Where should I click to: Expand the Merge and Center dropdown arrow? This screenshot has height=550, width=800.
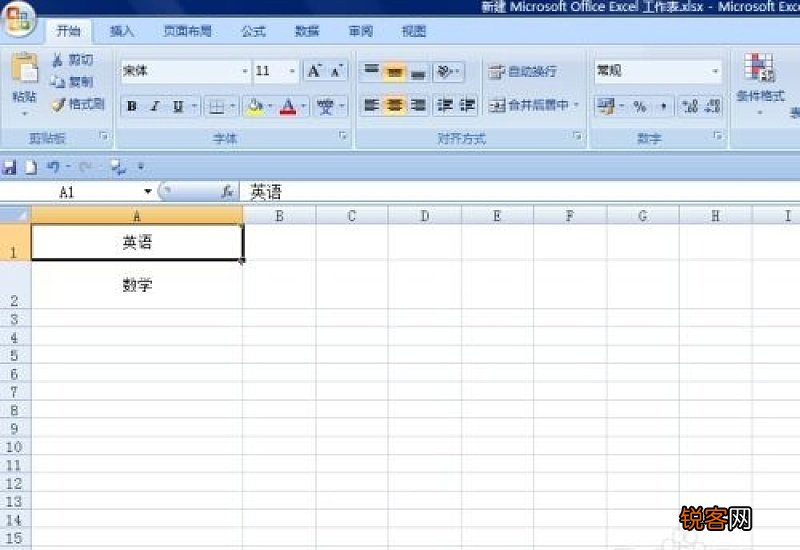pyautogui.click(x=577, y=105)
